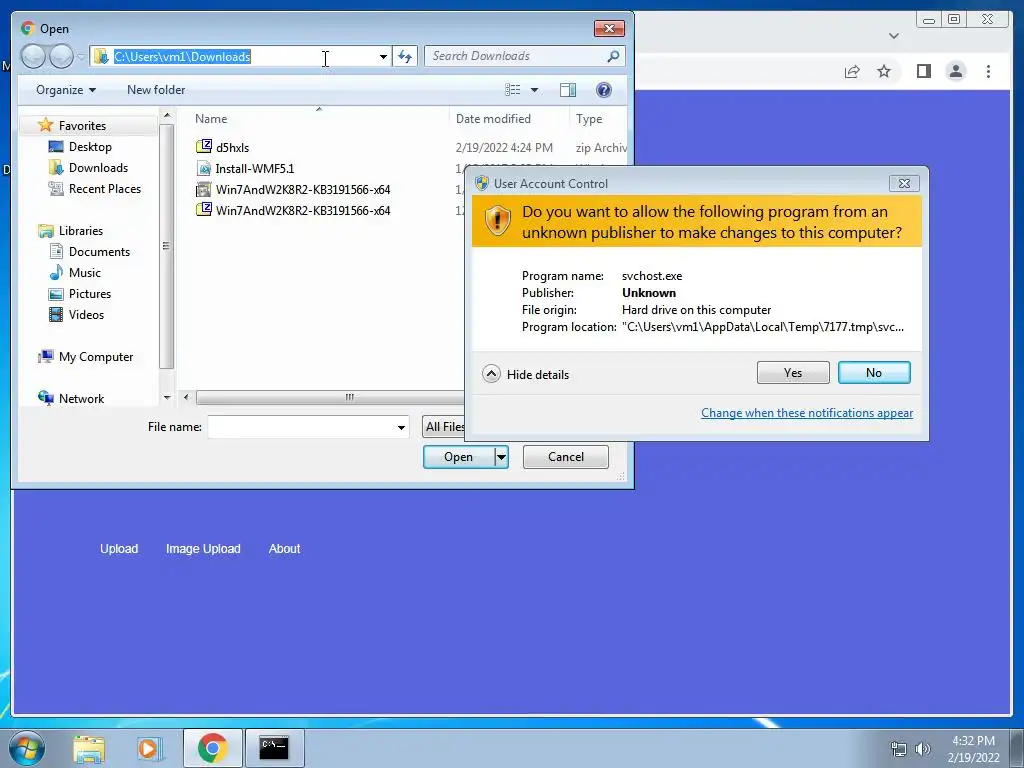Image resolution: width=1024 pixels, height=768 pixels.
Task: Open the Image Upload page link
Action: point(203,549)
